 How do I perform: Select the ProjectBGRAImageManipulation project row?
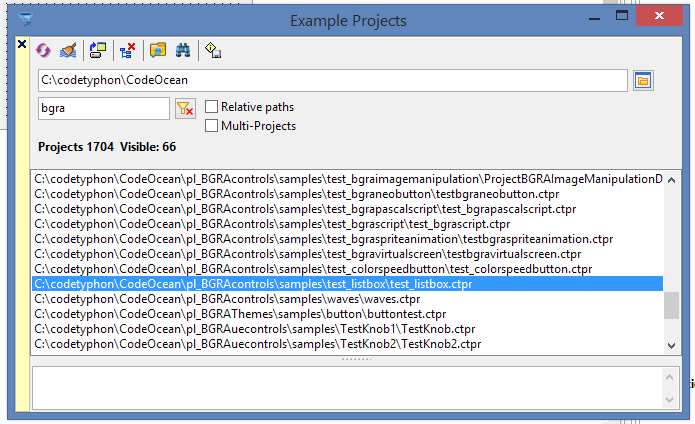pyautogui.click(x=348, y=179)
